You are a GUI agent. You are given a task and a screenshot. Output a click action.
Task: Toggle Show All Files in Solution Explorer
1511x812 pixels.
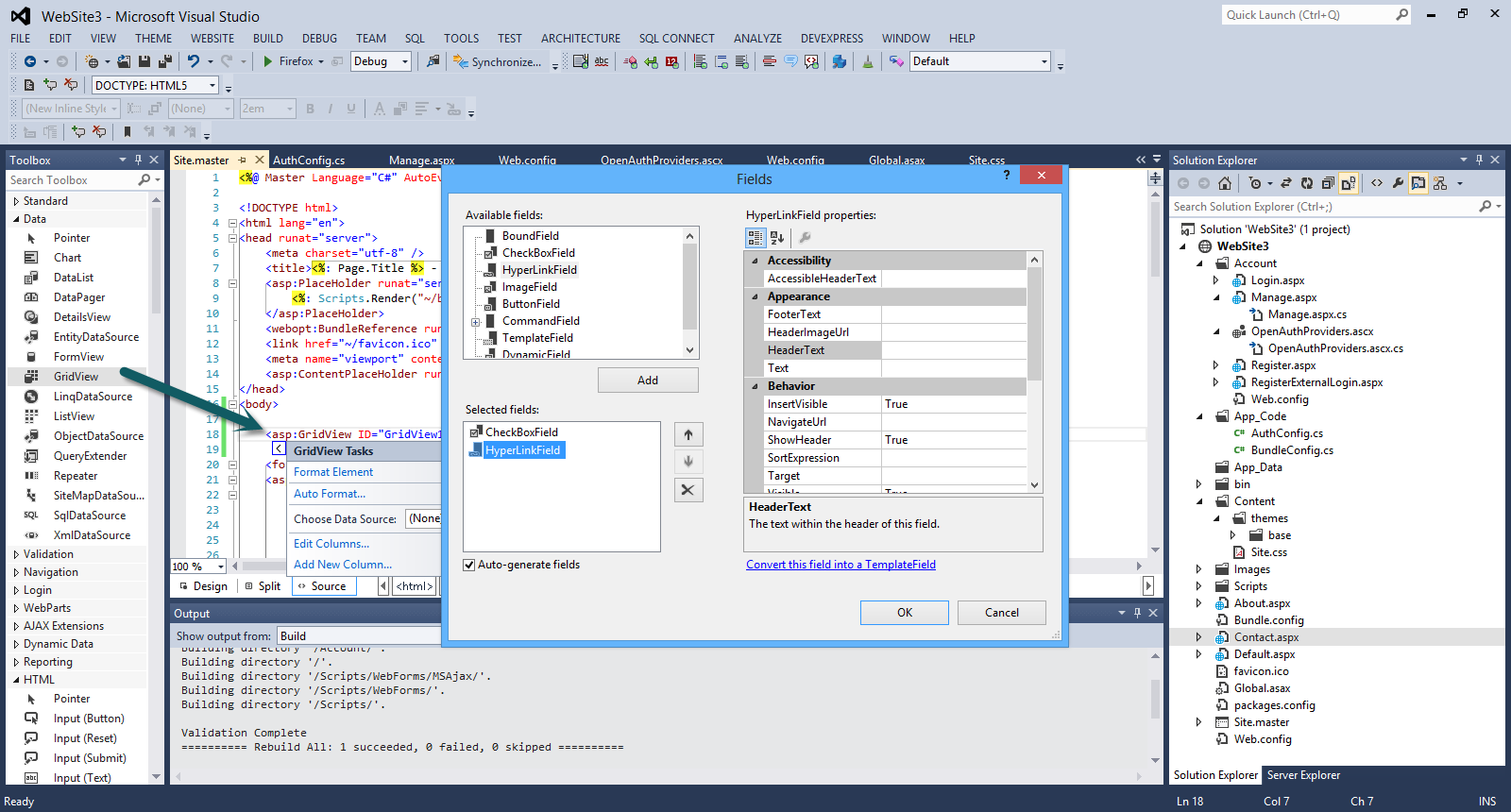tap(1349, 183)
